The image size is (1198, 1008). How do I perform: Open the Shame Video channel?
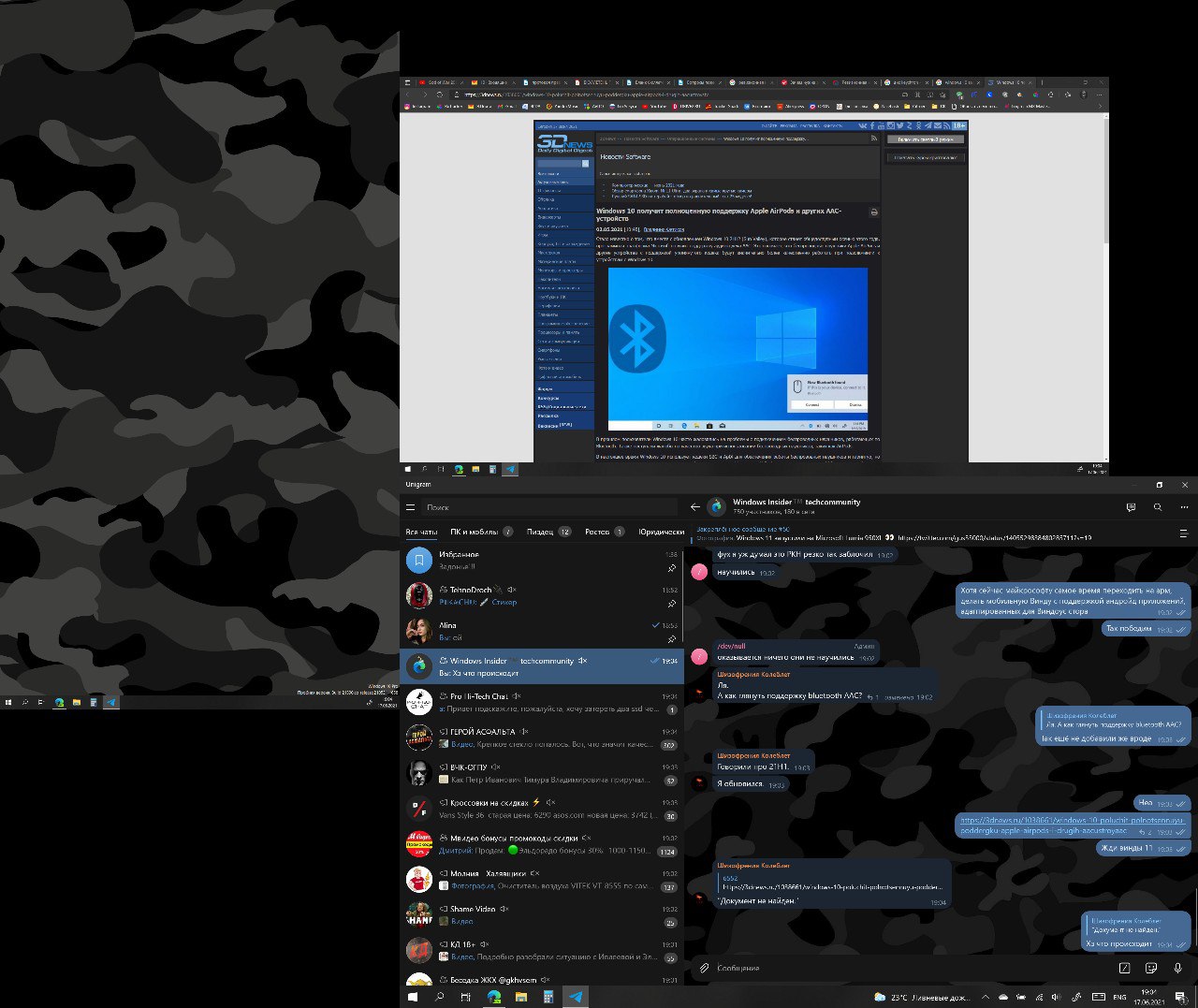(542, 915)
